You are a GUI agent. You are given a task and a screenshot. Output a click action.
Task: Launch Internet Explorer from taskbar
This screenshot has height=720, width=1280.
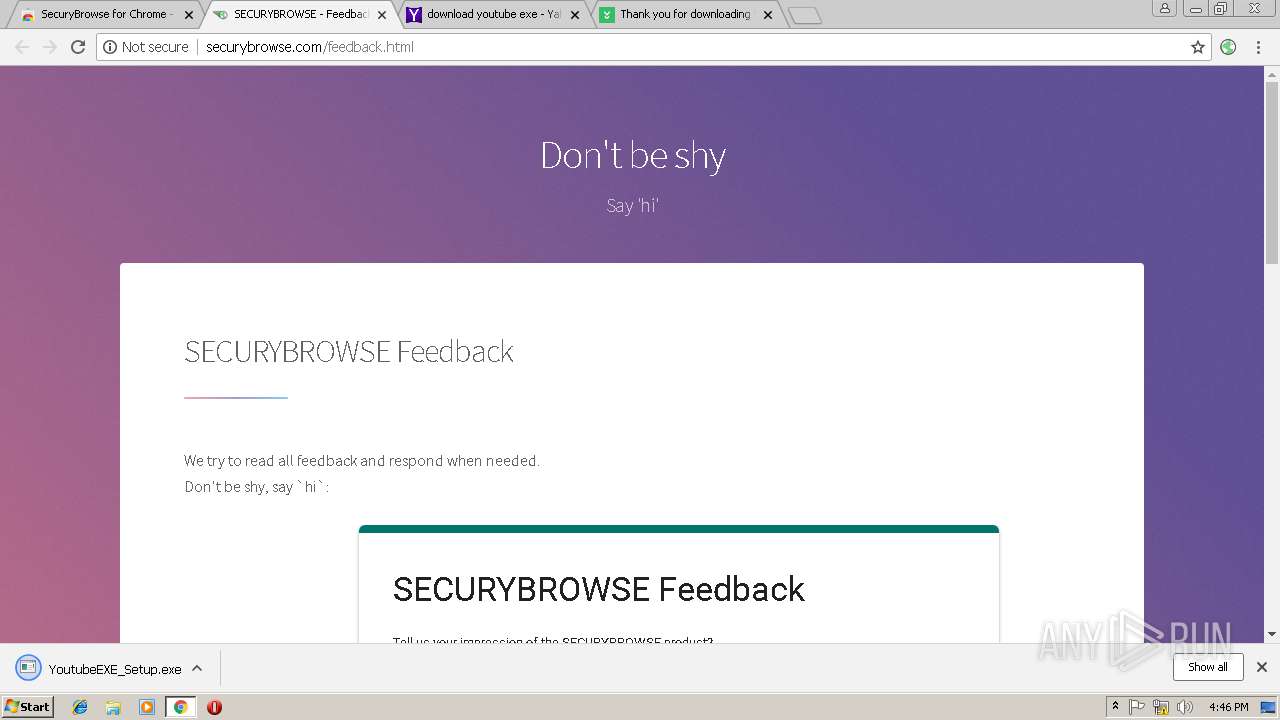[80, 707]
